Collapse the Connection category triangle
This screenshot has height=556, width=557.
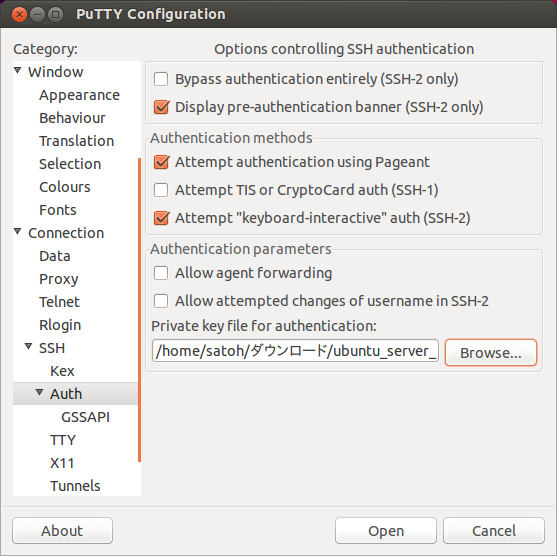(18, 232)
